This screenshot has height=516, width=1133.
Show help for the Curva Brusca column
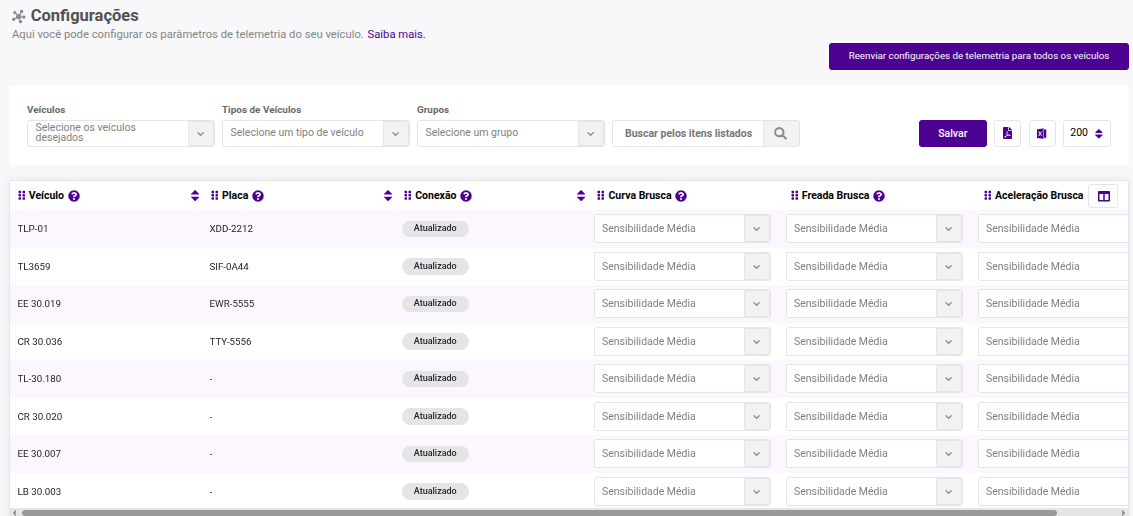pos(681,196)
